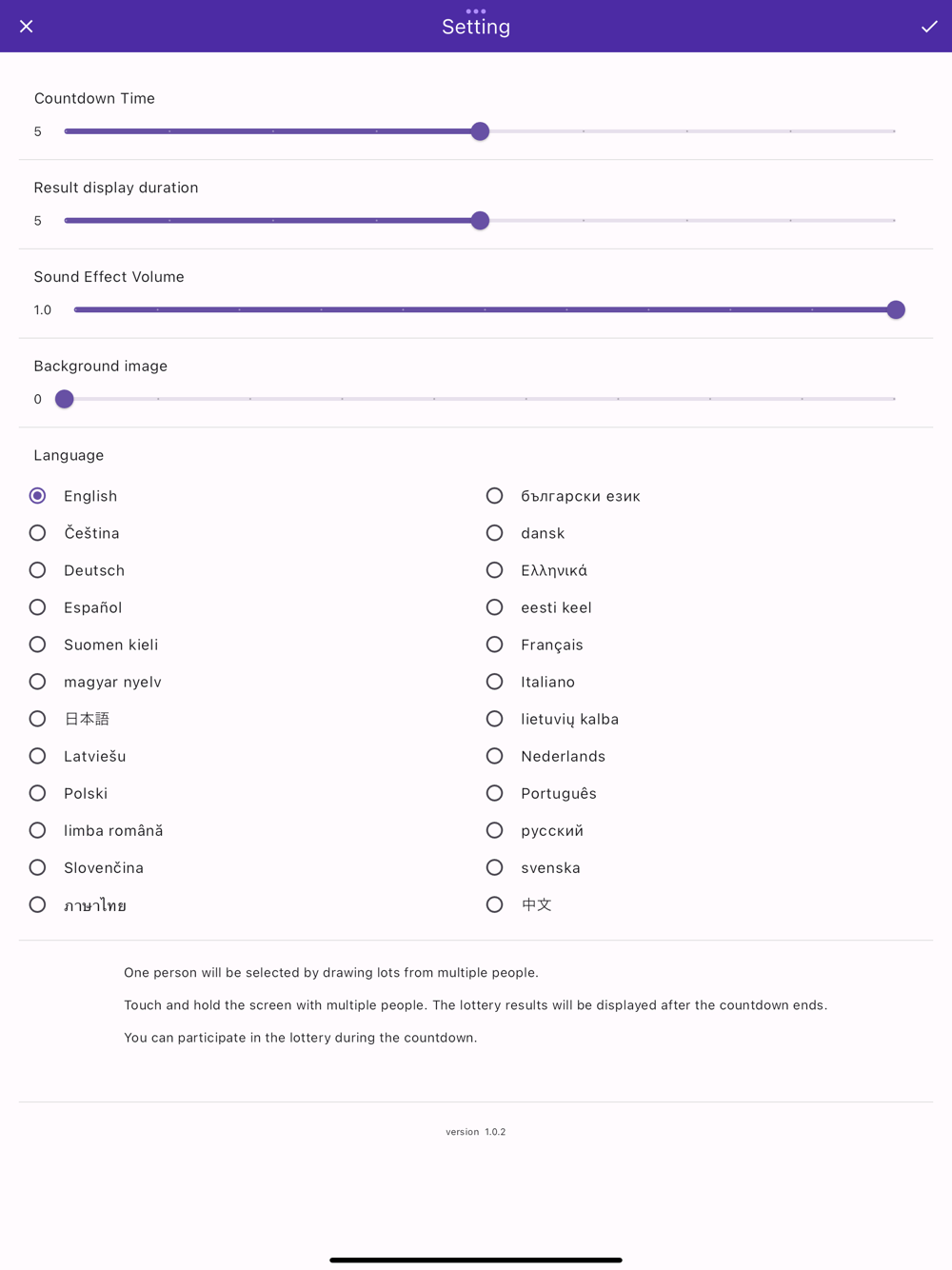The height and width of the screenshot is (1270, 952).
Task: Select the русский language option
Action: 495,830
